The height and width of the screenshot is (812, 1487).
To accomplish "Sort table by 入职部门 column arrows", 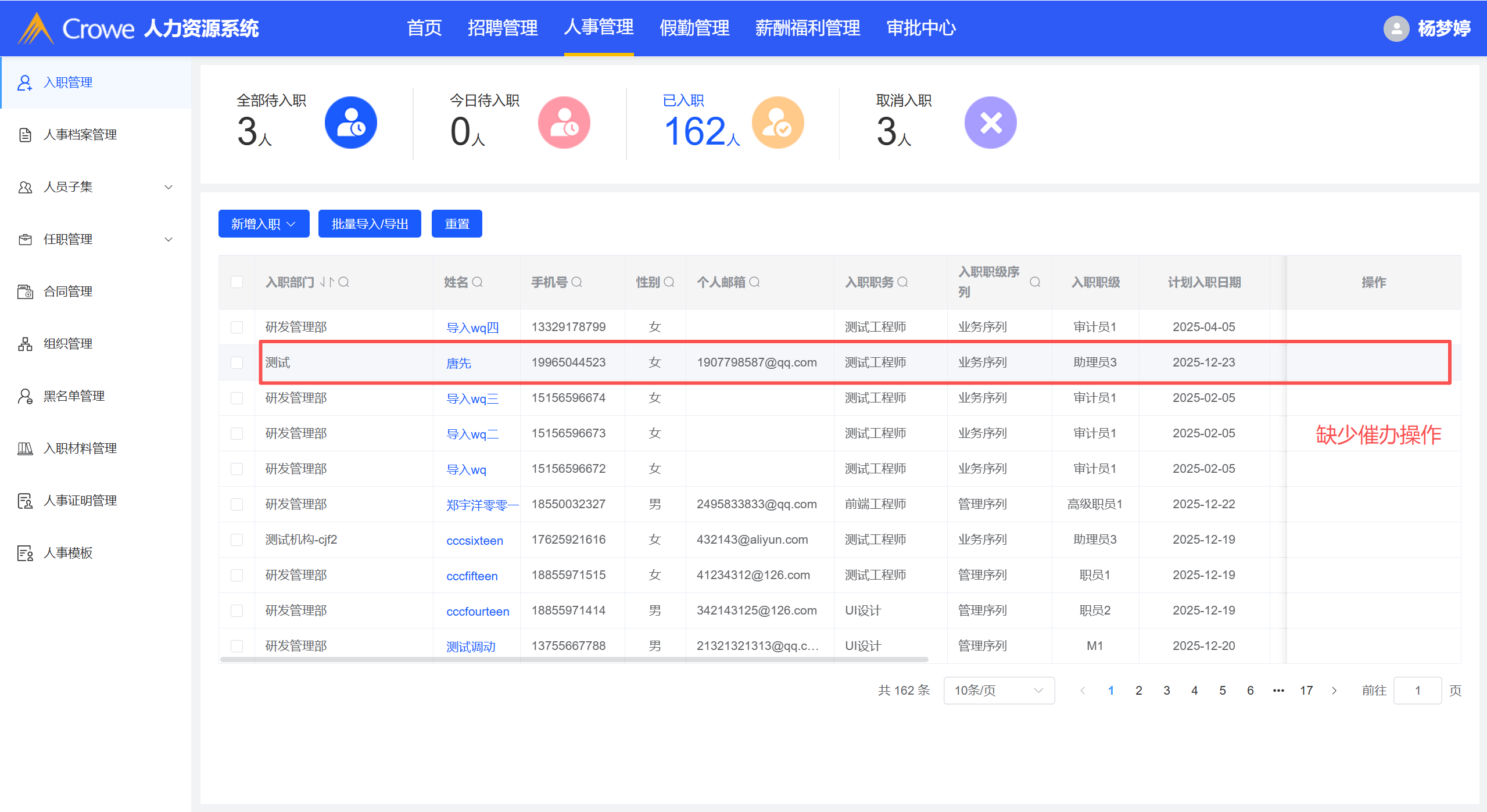I will coord(327,282).
